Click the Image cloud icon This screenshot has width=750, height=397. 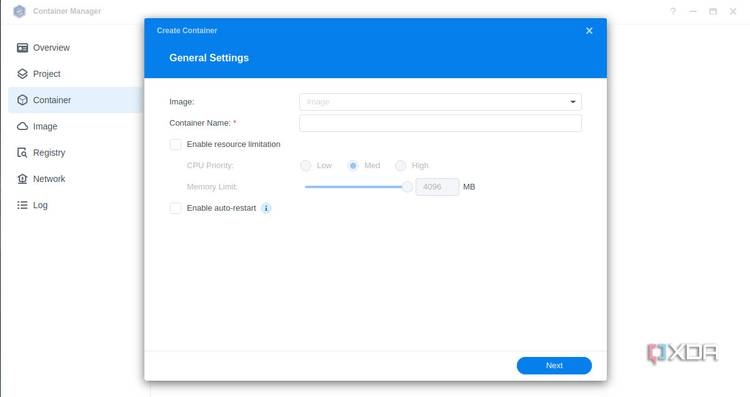click(22, 126)
